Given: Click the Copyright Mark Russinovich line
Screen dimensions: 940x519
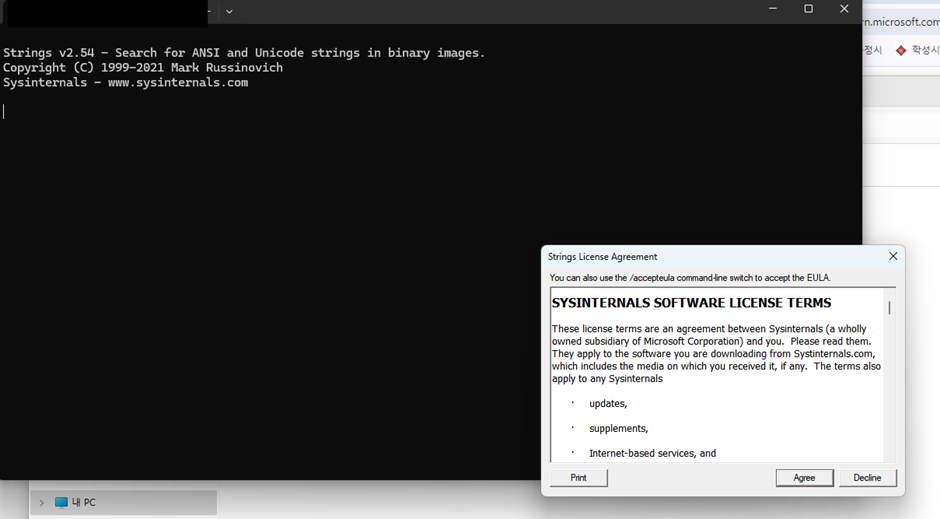Looking at the screenshot, I should 143,68.
